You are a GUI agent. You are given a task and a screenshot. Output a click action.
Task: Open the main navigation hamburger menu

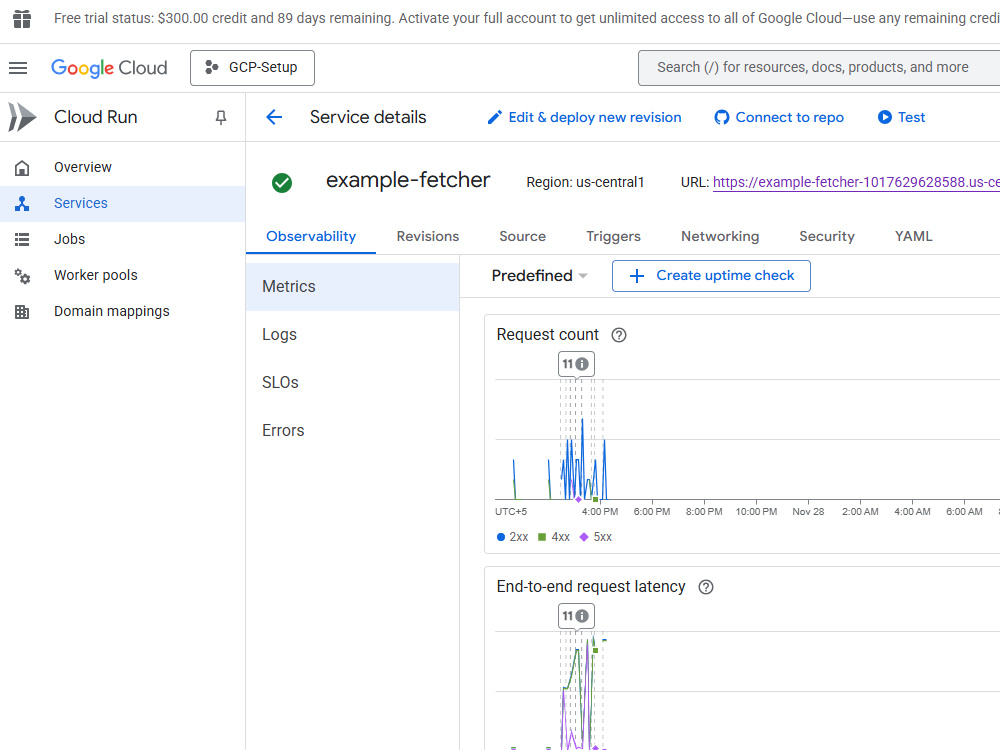[x=18, y=68]
